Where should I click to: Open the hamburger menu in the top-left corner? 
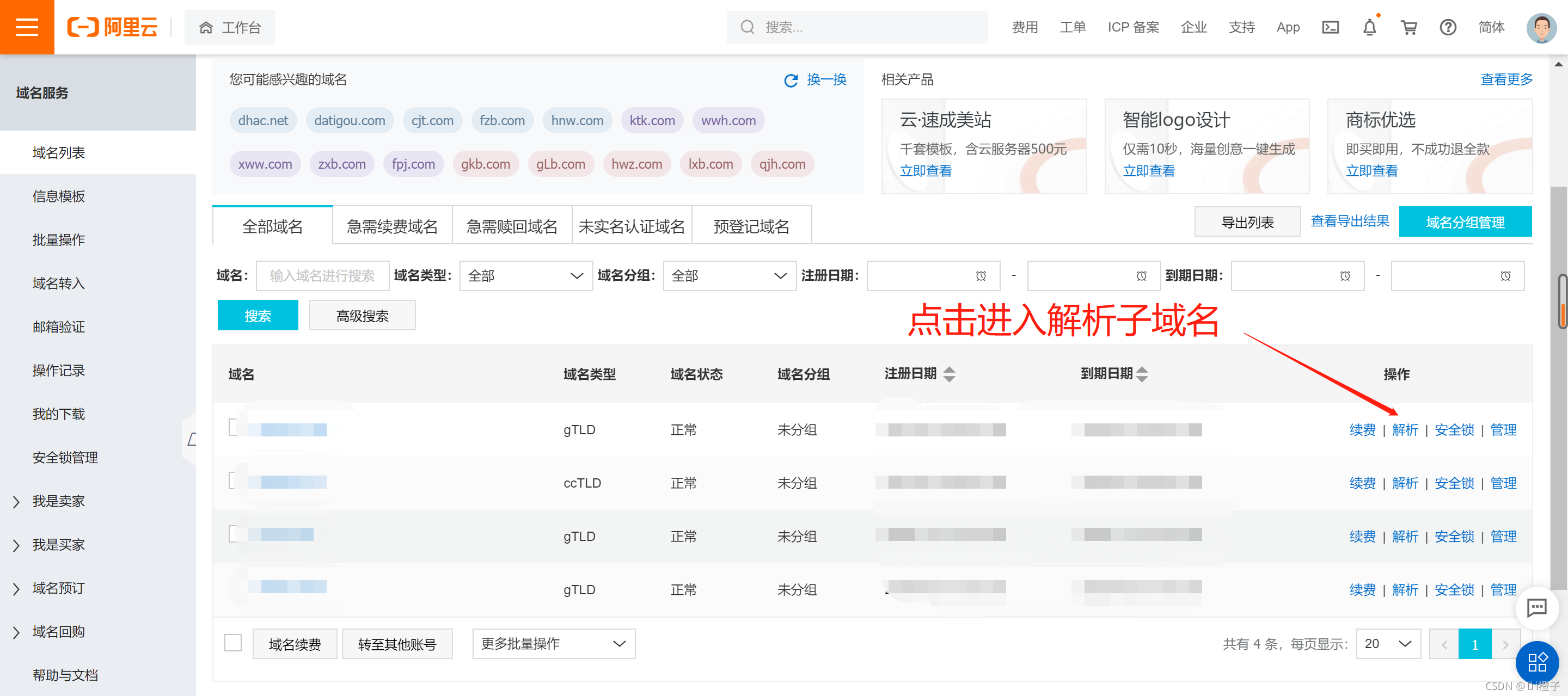(27, 27)
